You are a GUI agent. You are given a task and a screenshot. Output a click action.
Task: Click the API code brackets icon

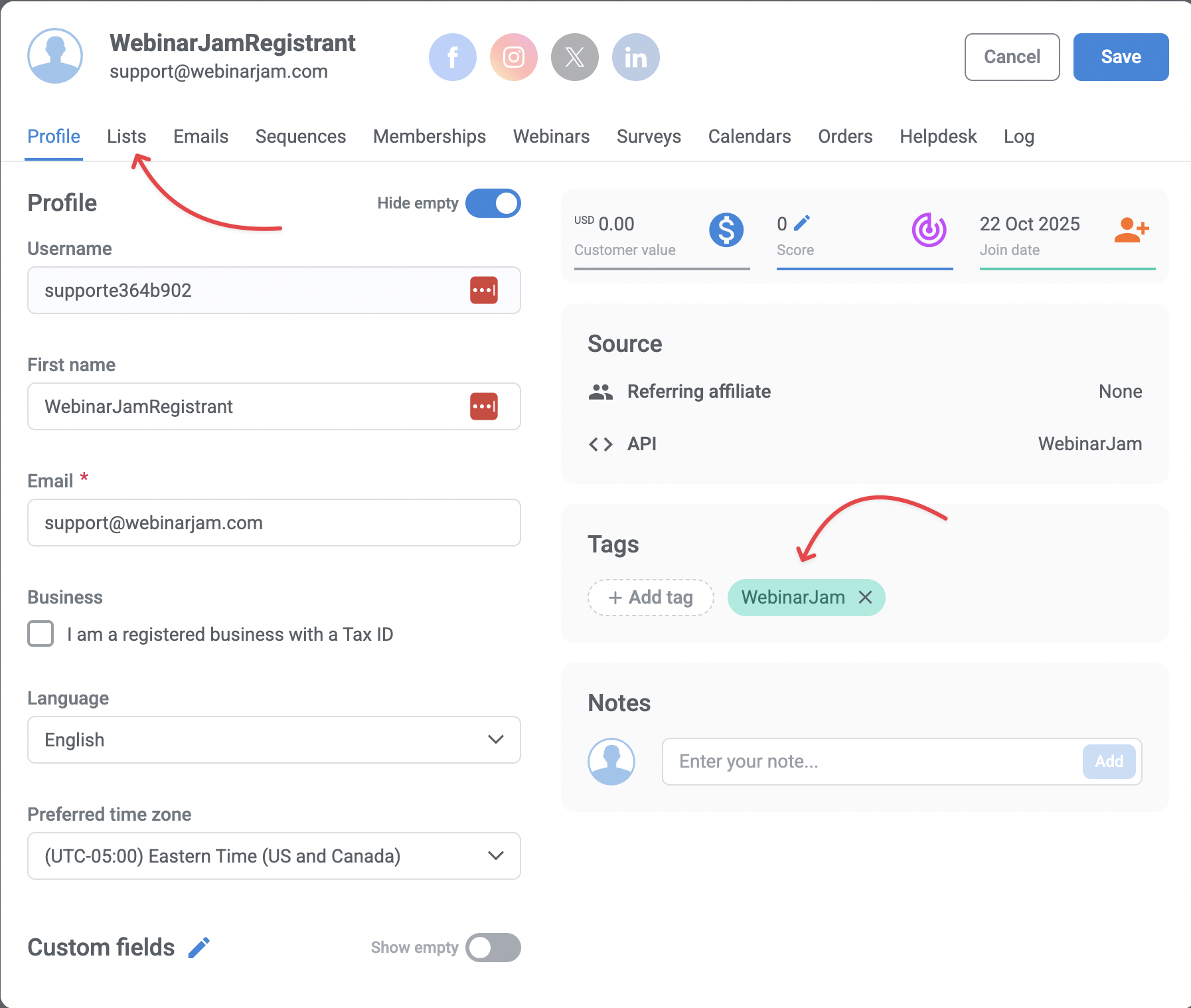click(x=601, y=444)
